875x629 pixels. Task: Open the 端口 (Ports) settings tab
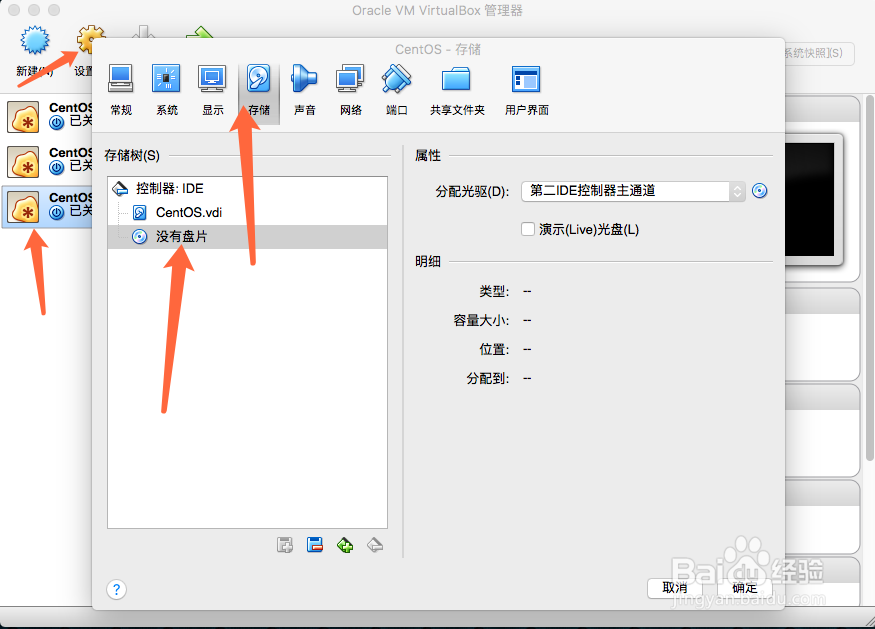click(x=396, y=90)
